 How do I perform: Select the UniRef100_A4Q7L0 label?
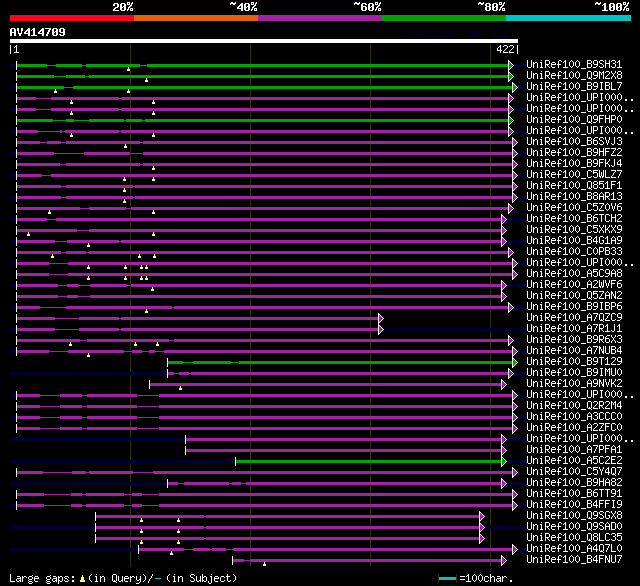(x=574, y=549)
